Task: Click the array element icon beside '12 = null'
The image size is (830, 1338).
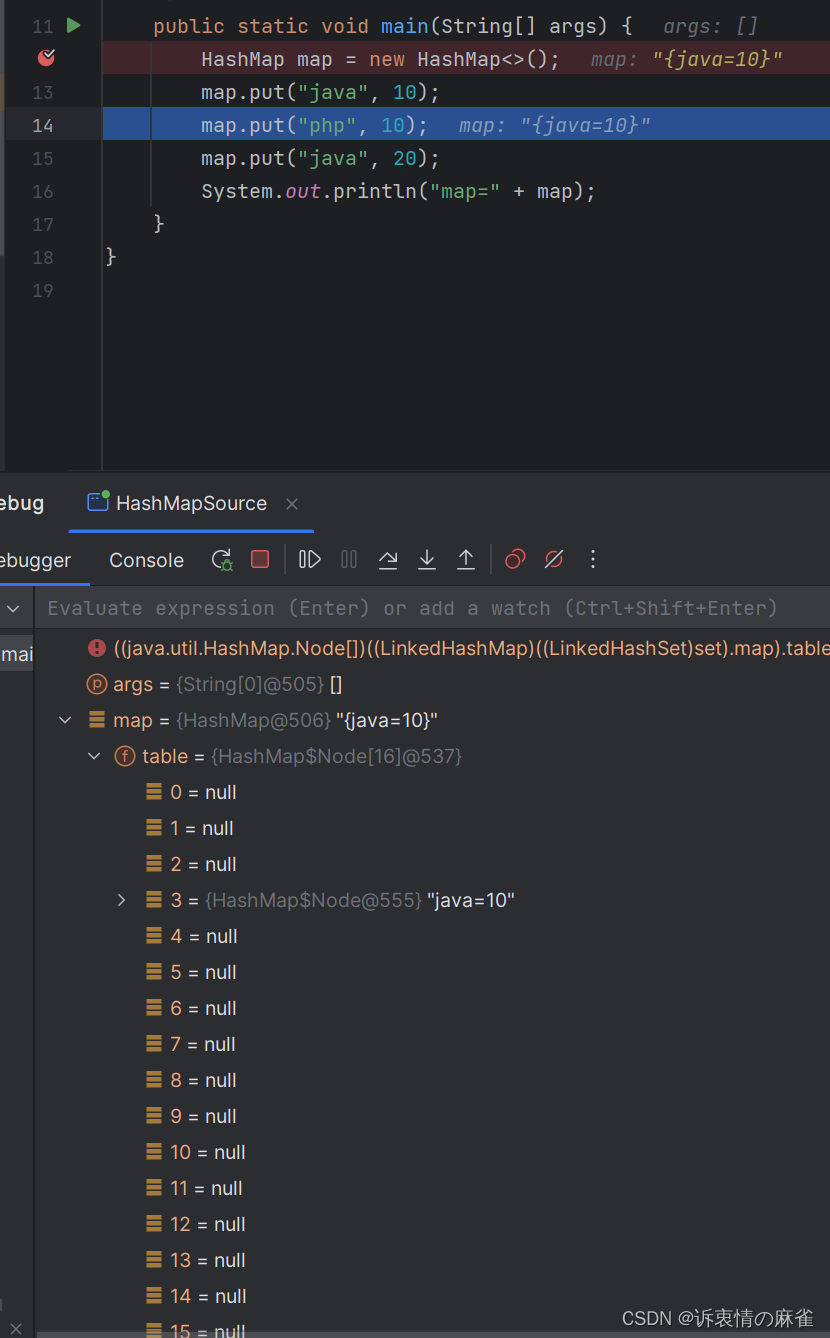Action: pos(153,1224)
